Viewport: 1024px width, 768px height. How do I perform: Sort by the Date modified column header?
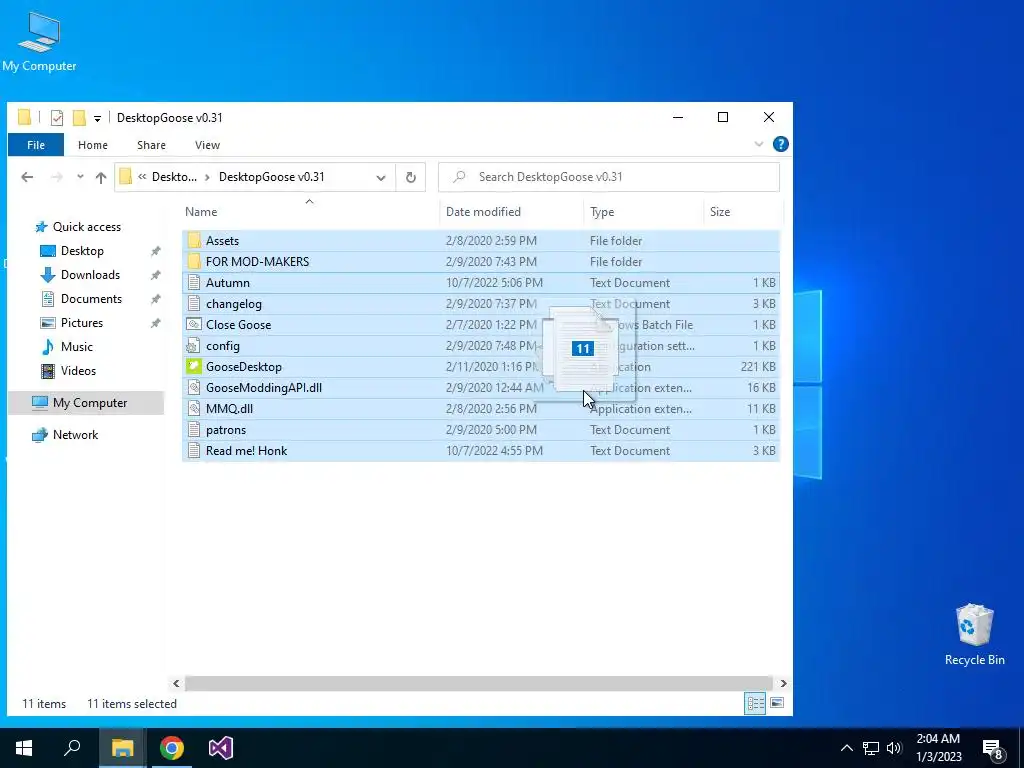pyautogui.click(x=483, y=212)
